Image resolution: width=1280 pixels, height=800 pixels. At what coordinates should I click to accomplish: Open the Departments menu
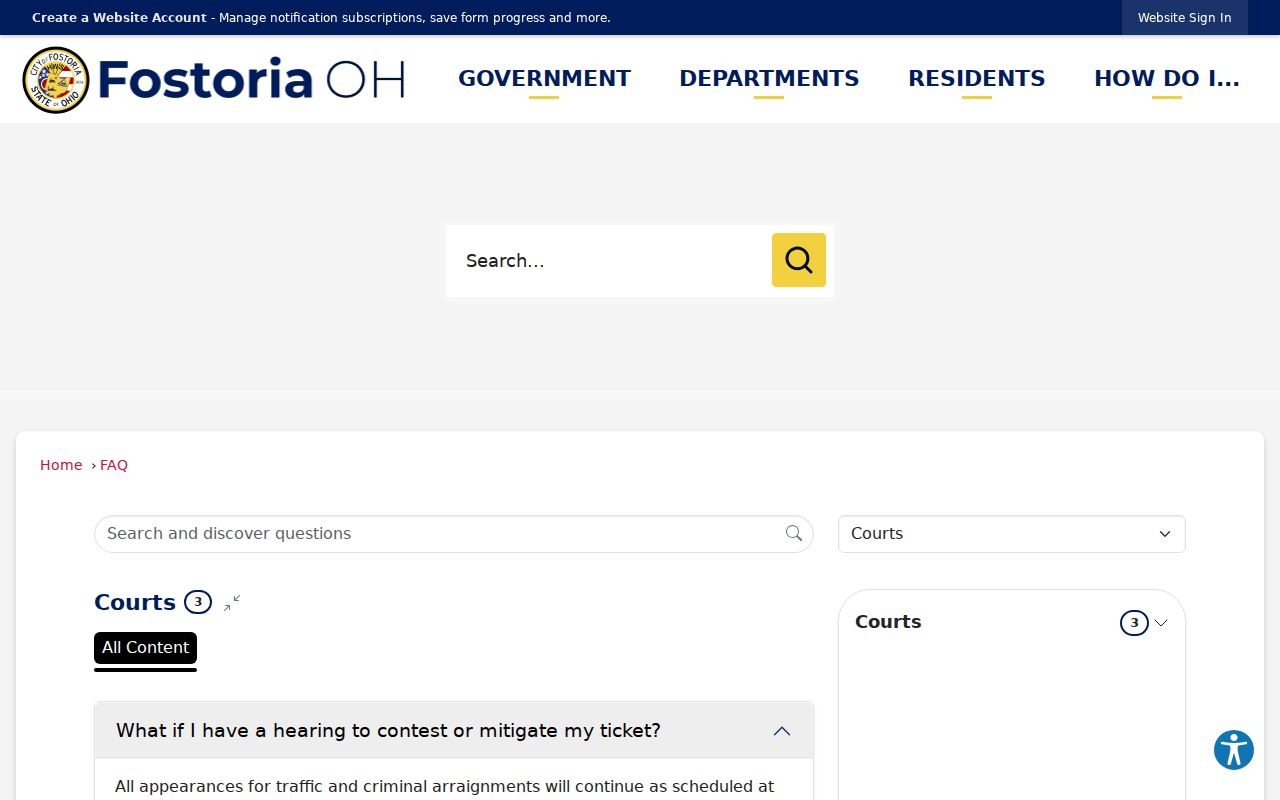[x=769, y=79]
